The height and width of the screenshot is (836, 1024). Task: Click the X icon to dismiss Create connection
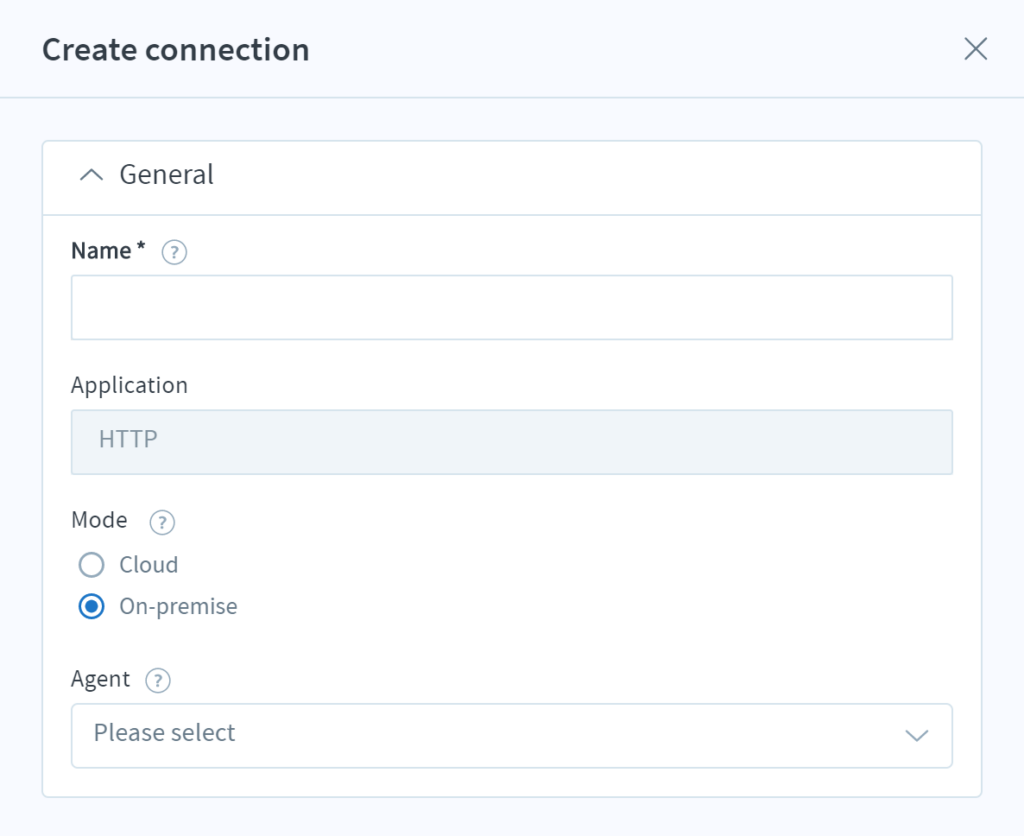tap(975, 48)
